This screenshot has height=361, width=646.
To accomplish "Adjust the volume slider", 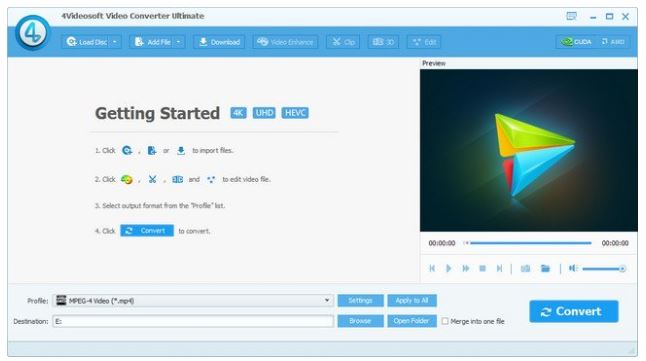I will point(604,269).
